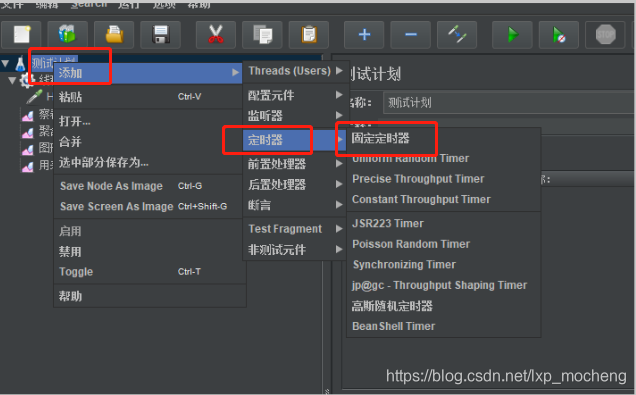The image size is (636, 395).
Task: Click the thread group gear icon
Action: pos(27,80)
